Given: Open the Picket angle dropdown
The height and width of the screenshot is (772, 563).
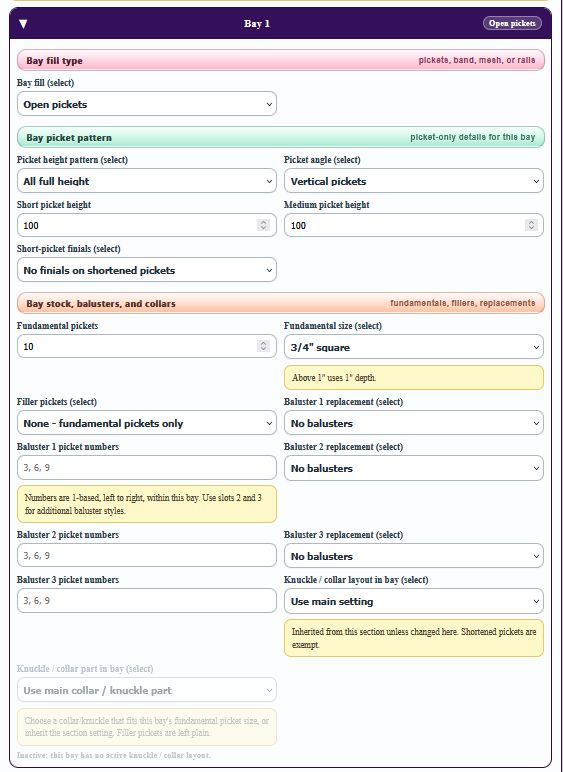Looking at the screenshot, I should [x=414, y=181].
